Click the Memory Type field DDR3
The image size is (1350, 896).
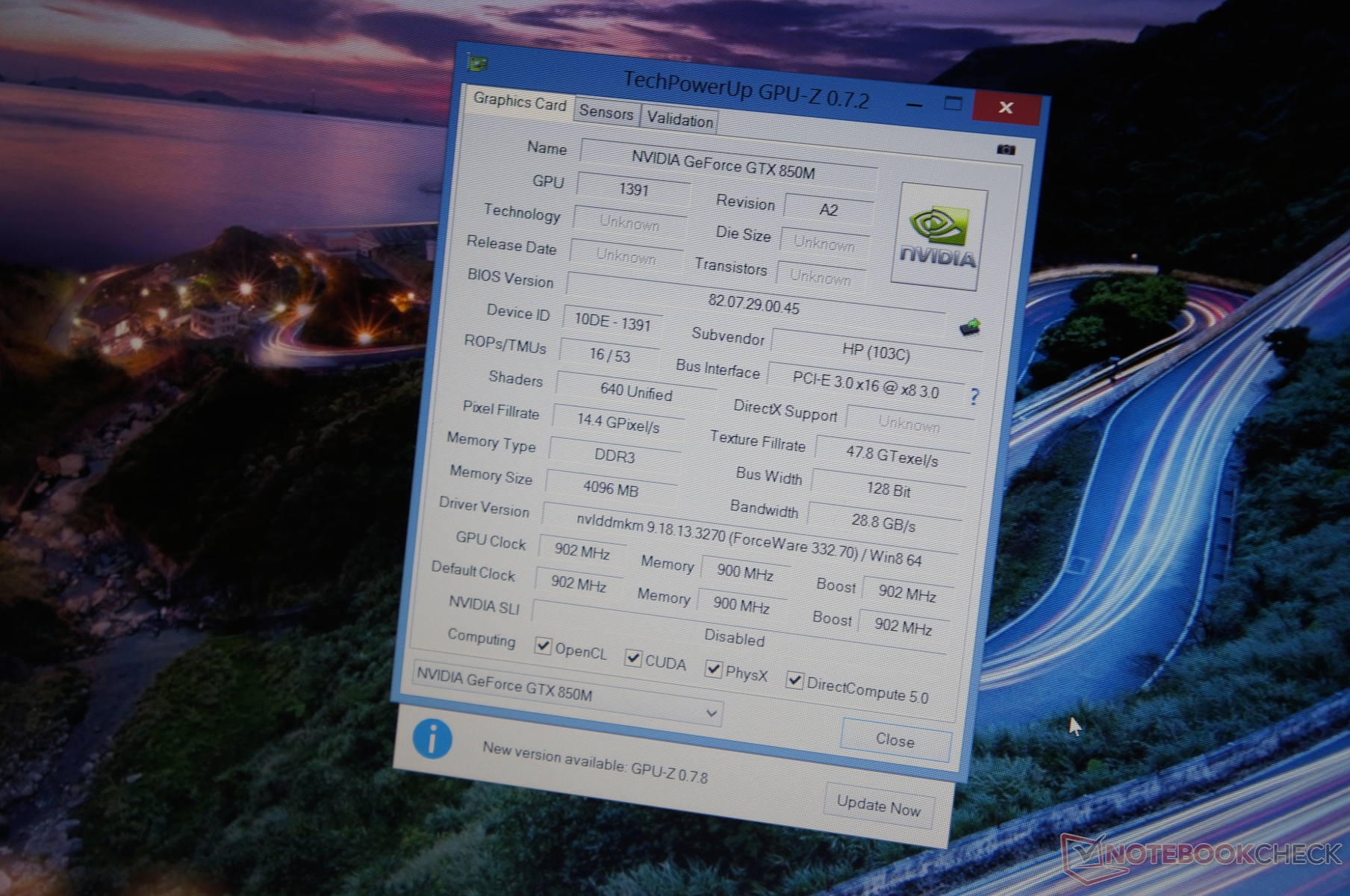(615, 456)
